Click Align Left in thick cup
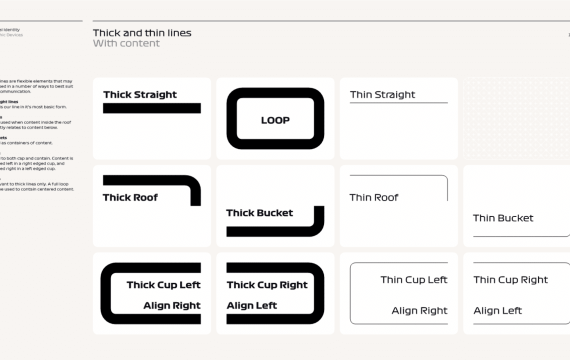The height and width of the screenshot is (360, 570). (252, 305)
